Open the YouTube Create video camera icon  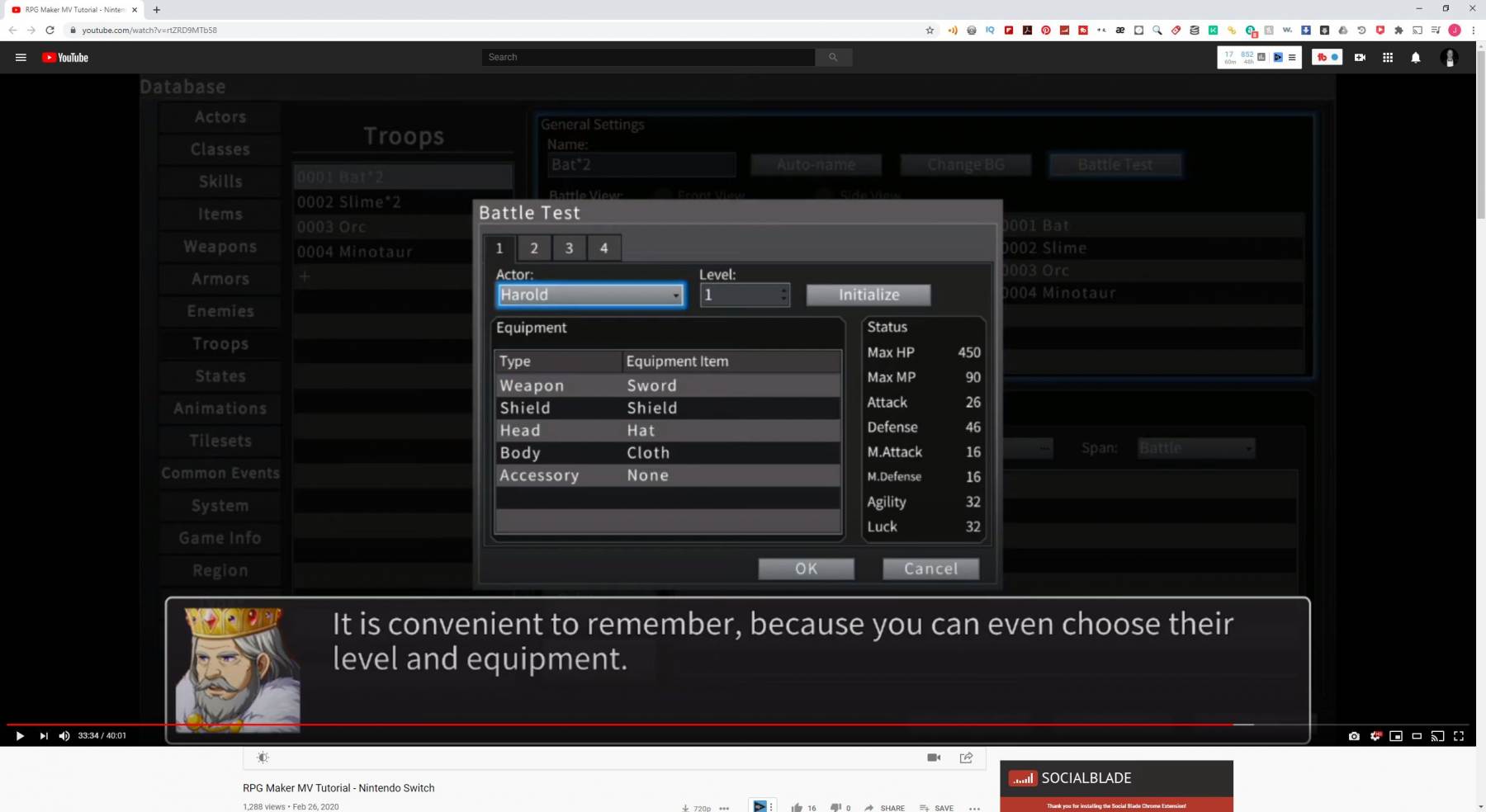click(1360, 57)
